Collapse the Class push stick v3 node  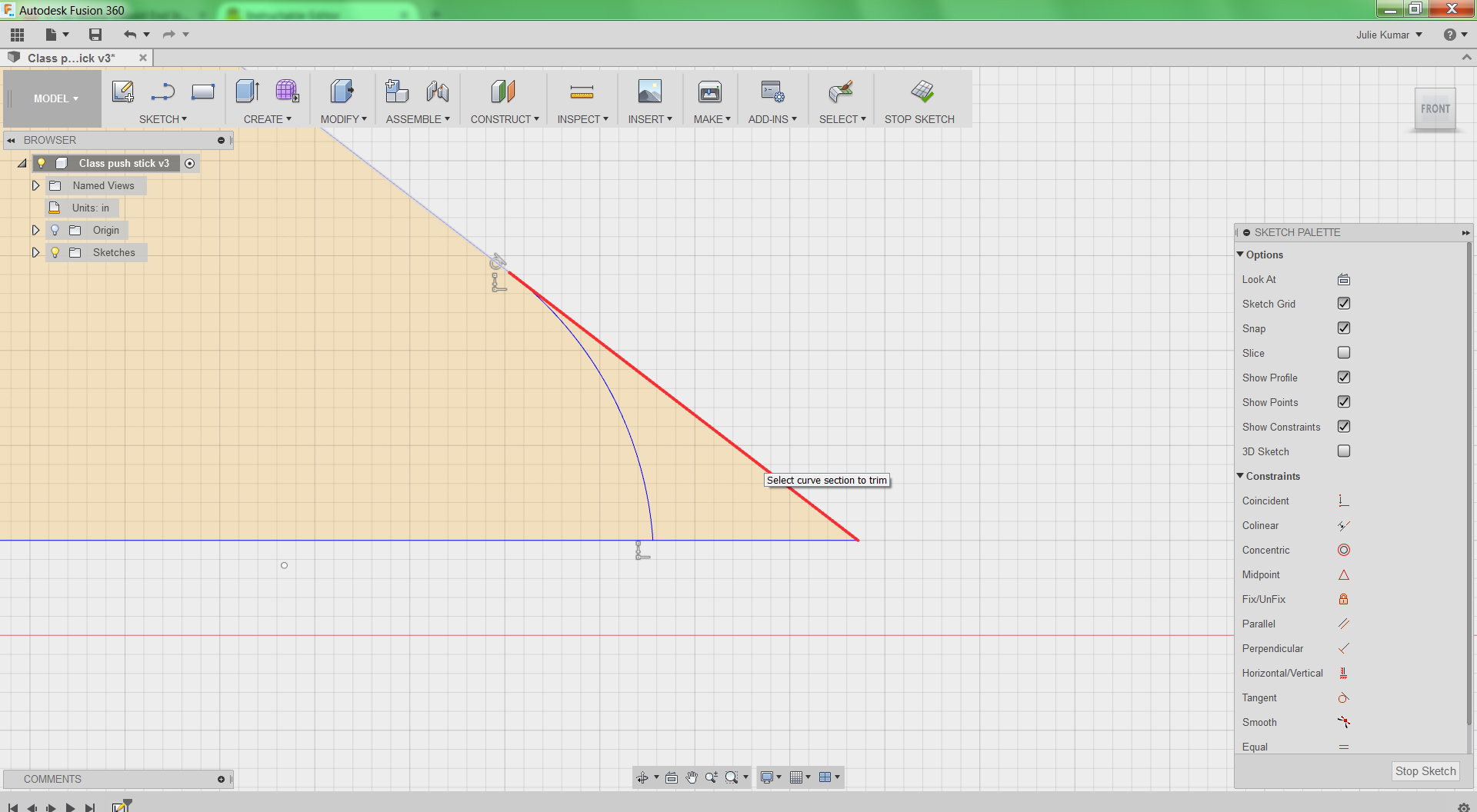pyautogui.click(x=22, y=163)
